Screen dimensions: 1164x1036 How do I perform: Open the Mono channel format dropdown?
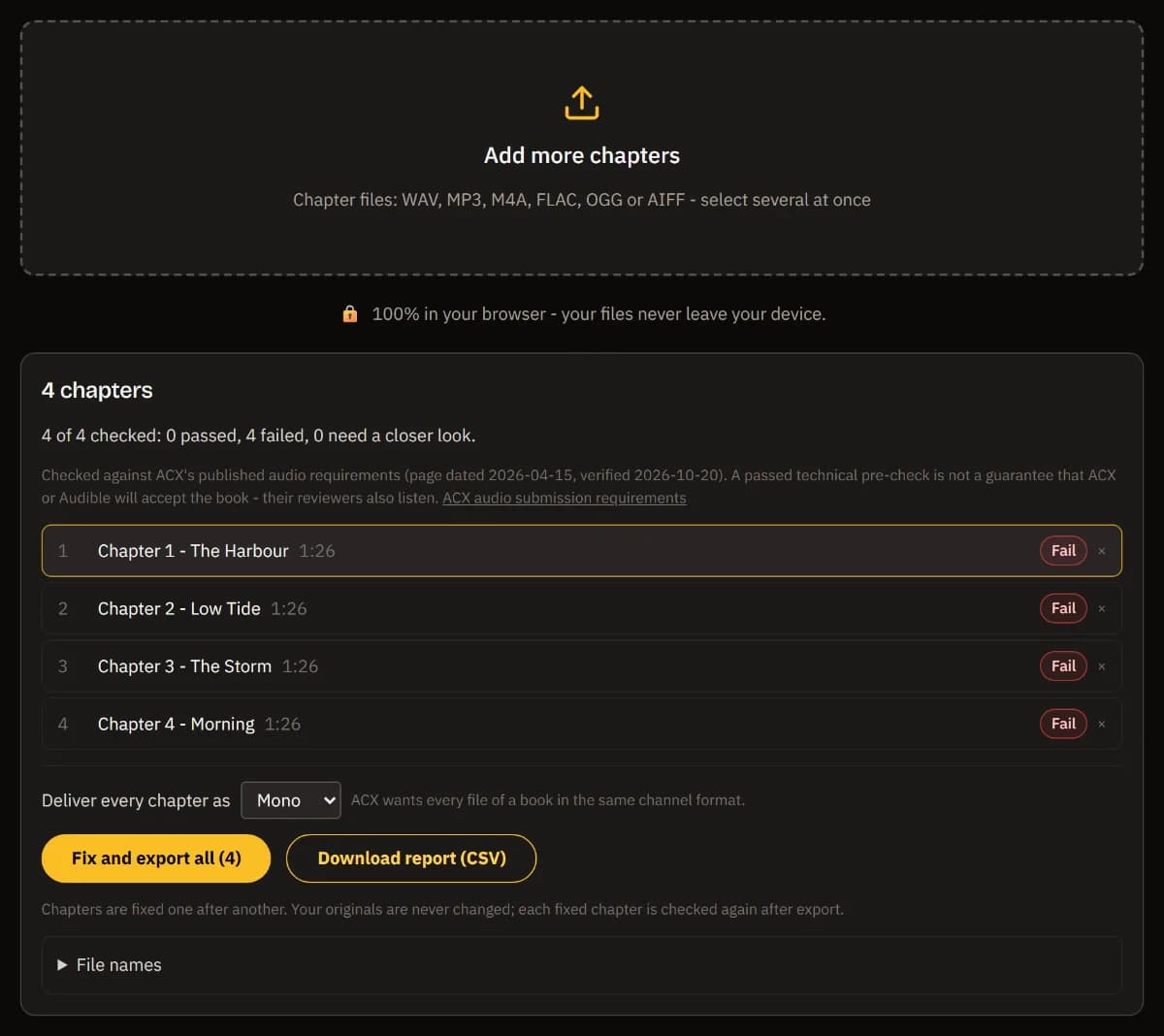coord(291,800)
